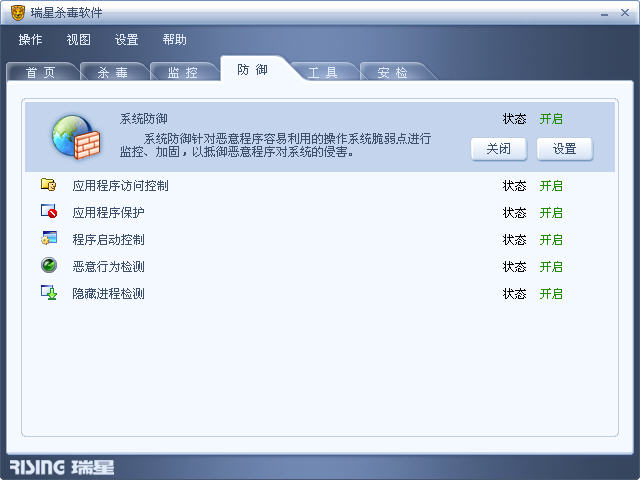Minimize the 瑞星杀毒软件 window

coord(604,14)
